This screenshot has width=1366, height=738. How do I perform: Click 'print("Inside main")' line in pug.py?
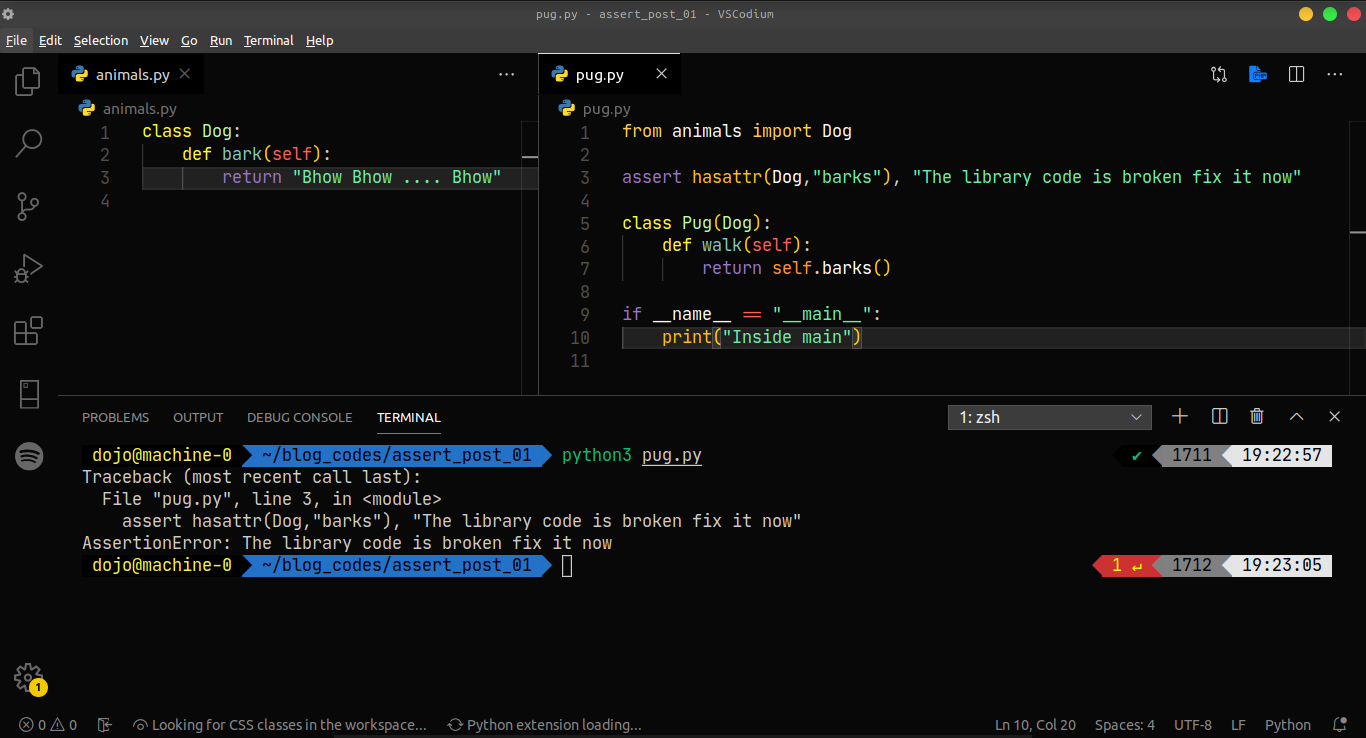point(761,337)
